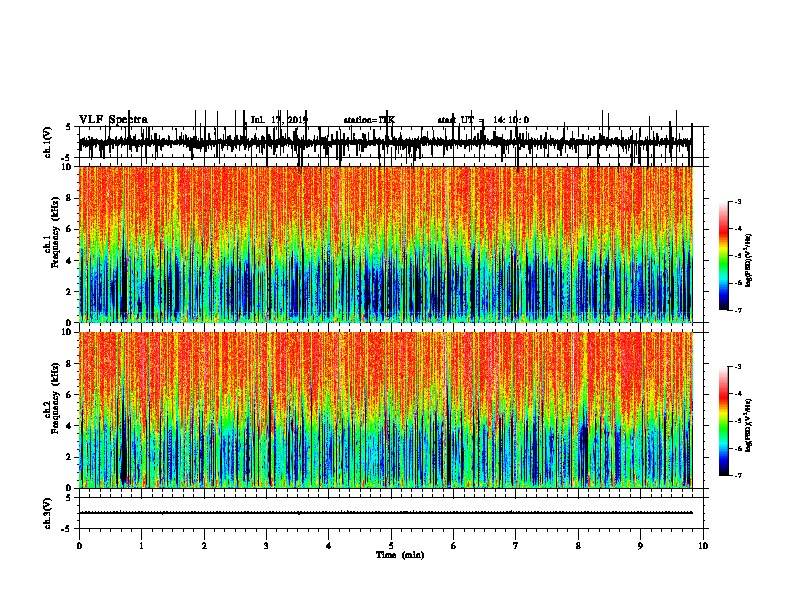Click the ch.1 voltage waveform panel
Image resolution: width=792 pixels, height=612 pixels.
tap(393, 142)
